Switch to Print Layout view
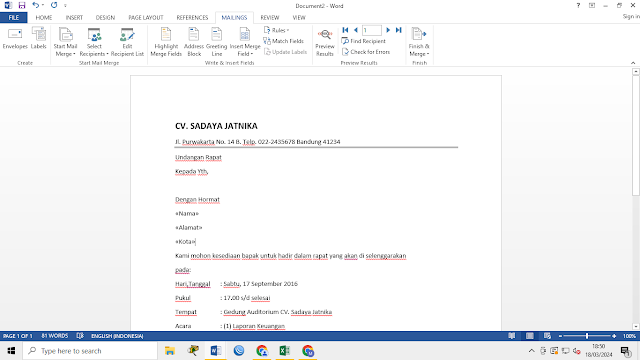This screenshot has width=640, height=360. (530, 336)
